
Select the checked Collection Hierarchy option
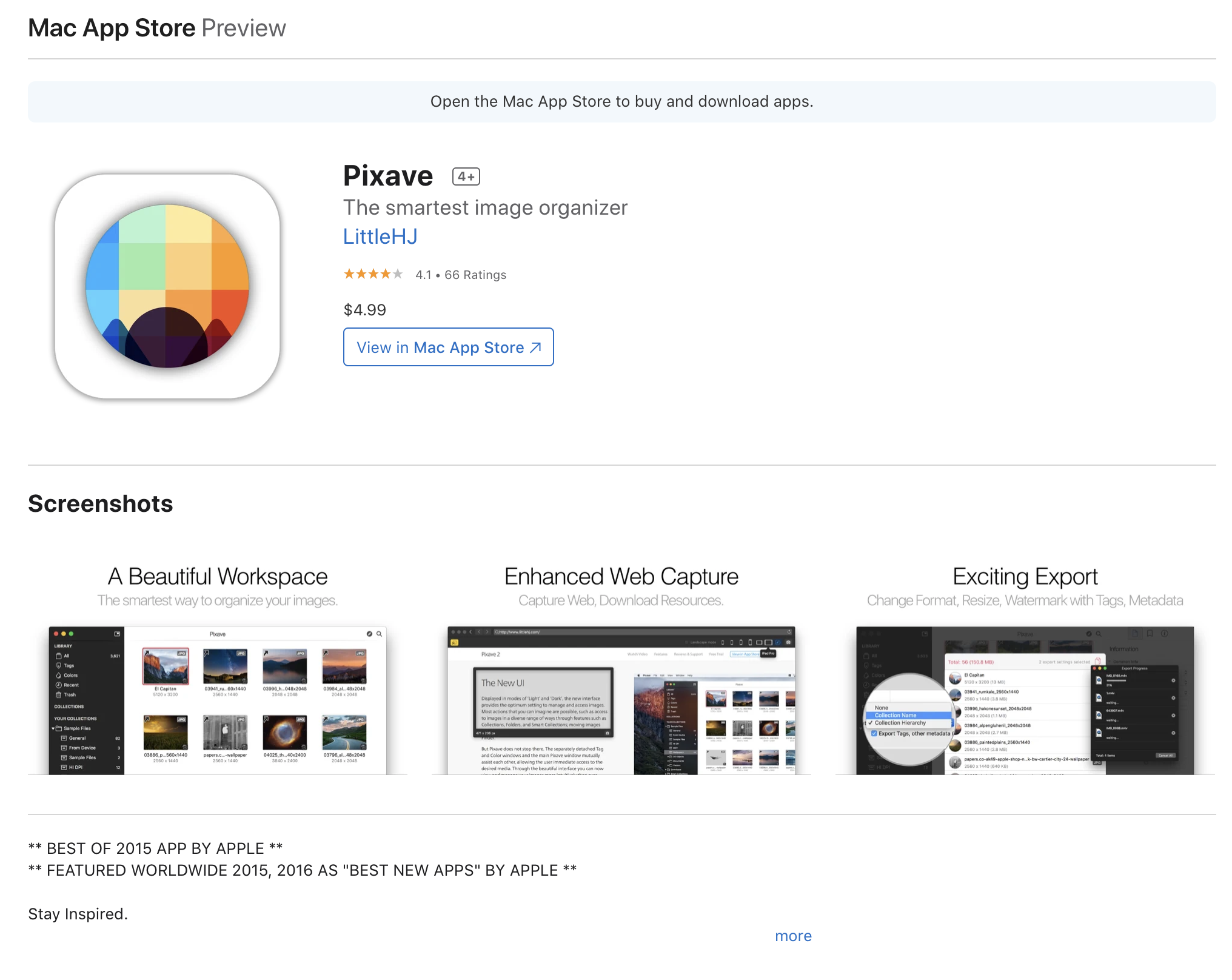(x=900, y=723)
